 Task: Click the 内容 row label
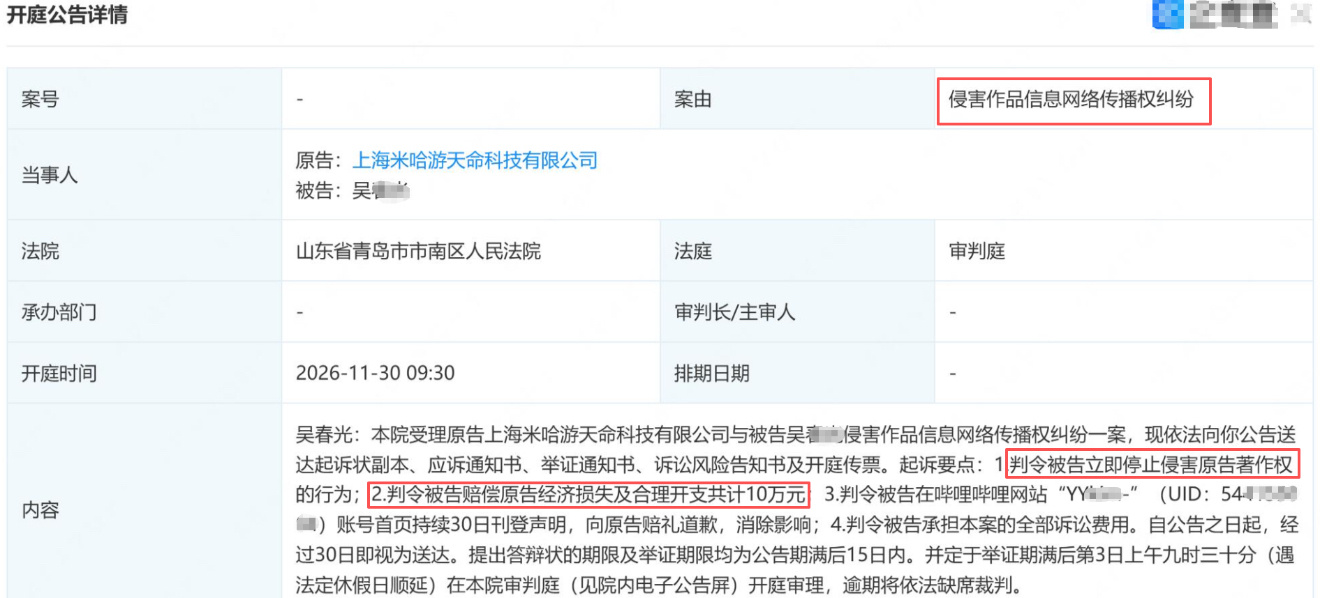coord(144,510)
